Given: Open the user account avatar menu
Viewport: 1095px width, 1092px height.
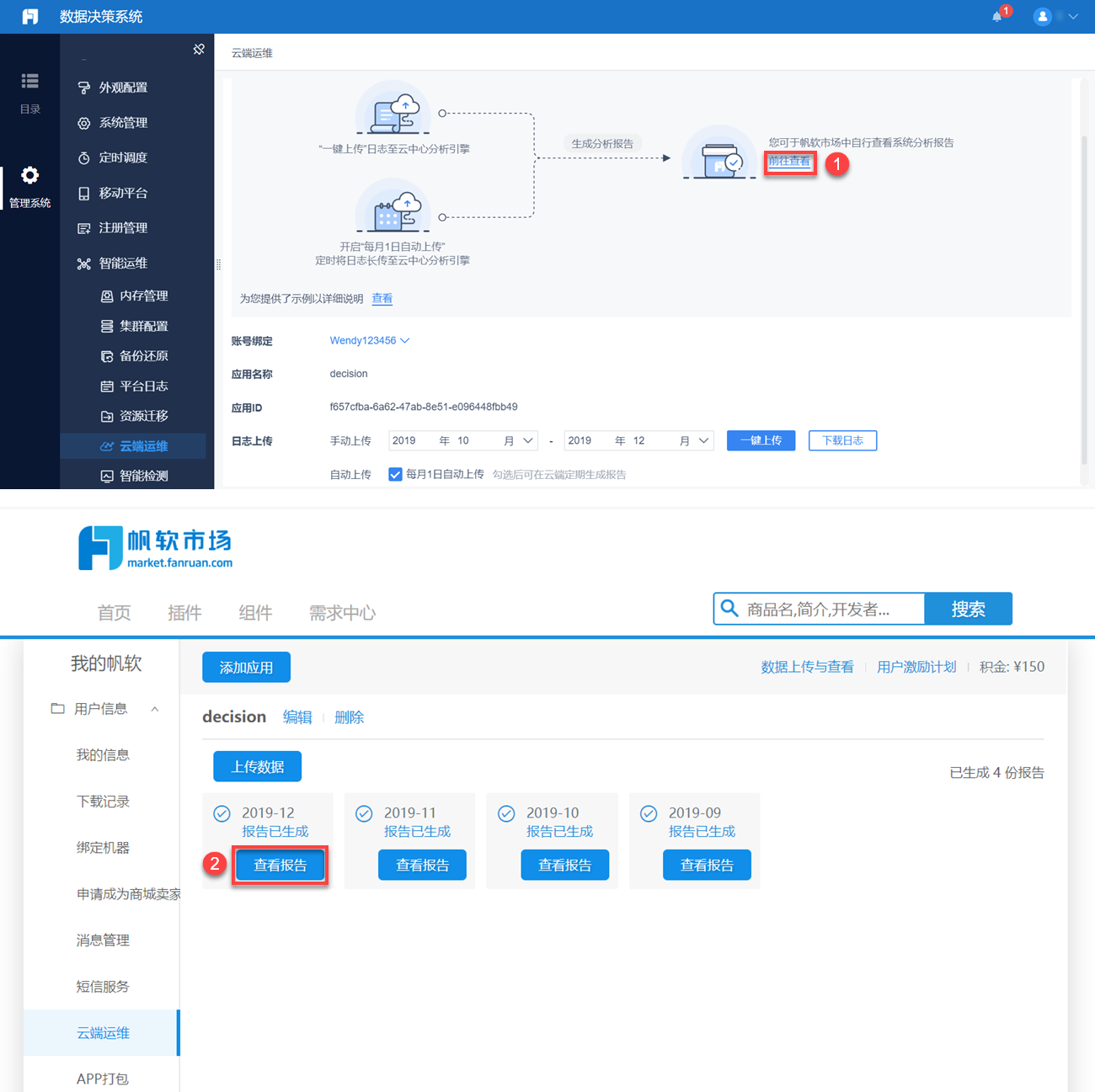Looking at the screenshot, I should pos(1043,16).
